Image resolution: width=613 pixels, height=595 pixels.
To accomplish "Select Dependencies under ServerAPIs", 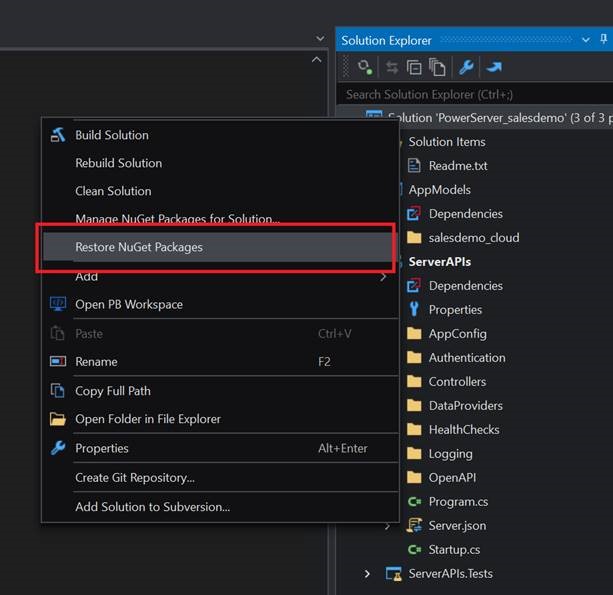I will click(x=465, y=285).
